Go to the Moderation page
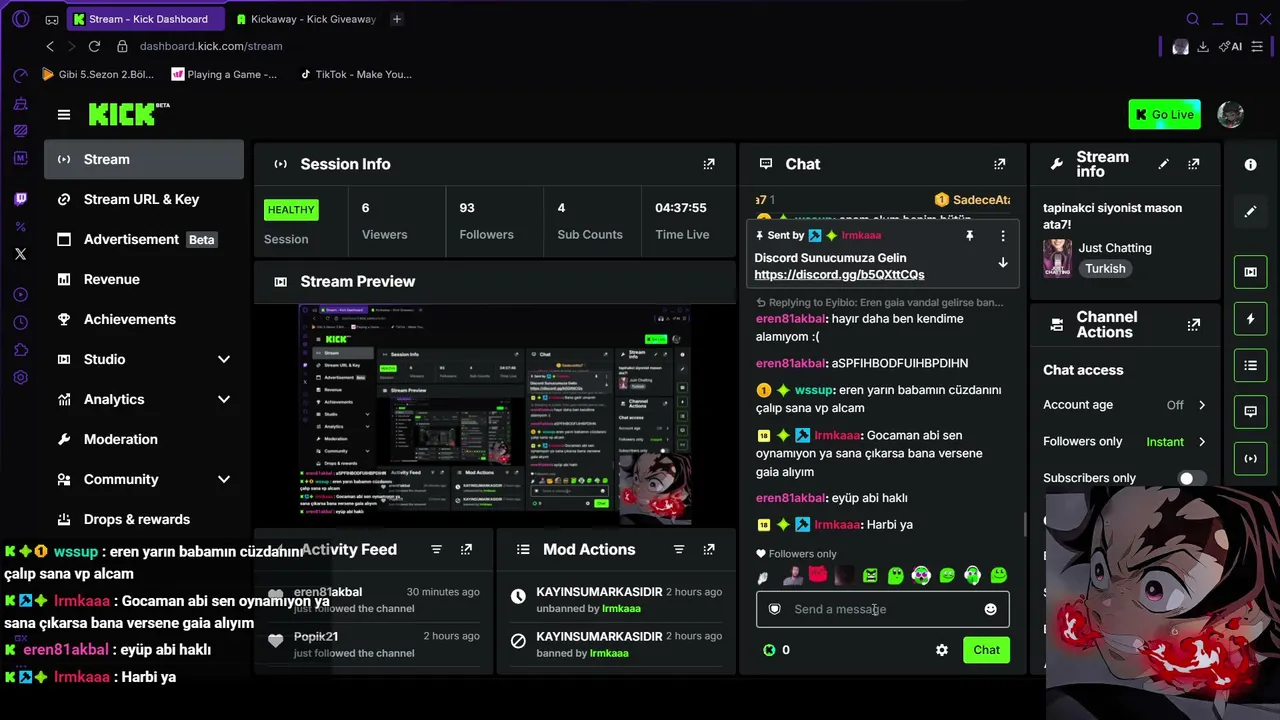Screen dimensions: 1280x720 tap(144, 439)
